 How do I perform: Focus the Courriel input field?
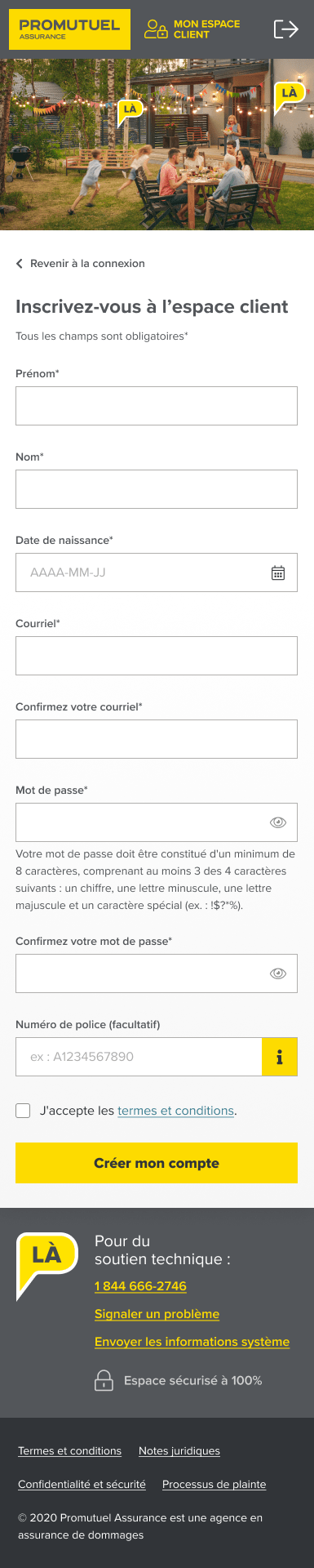tap(157, 656)
